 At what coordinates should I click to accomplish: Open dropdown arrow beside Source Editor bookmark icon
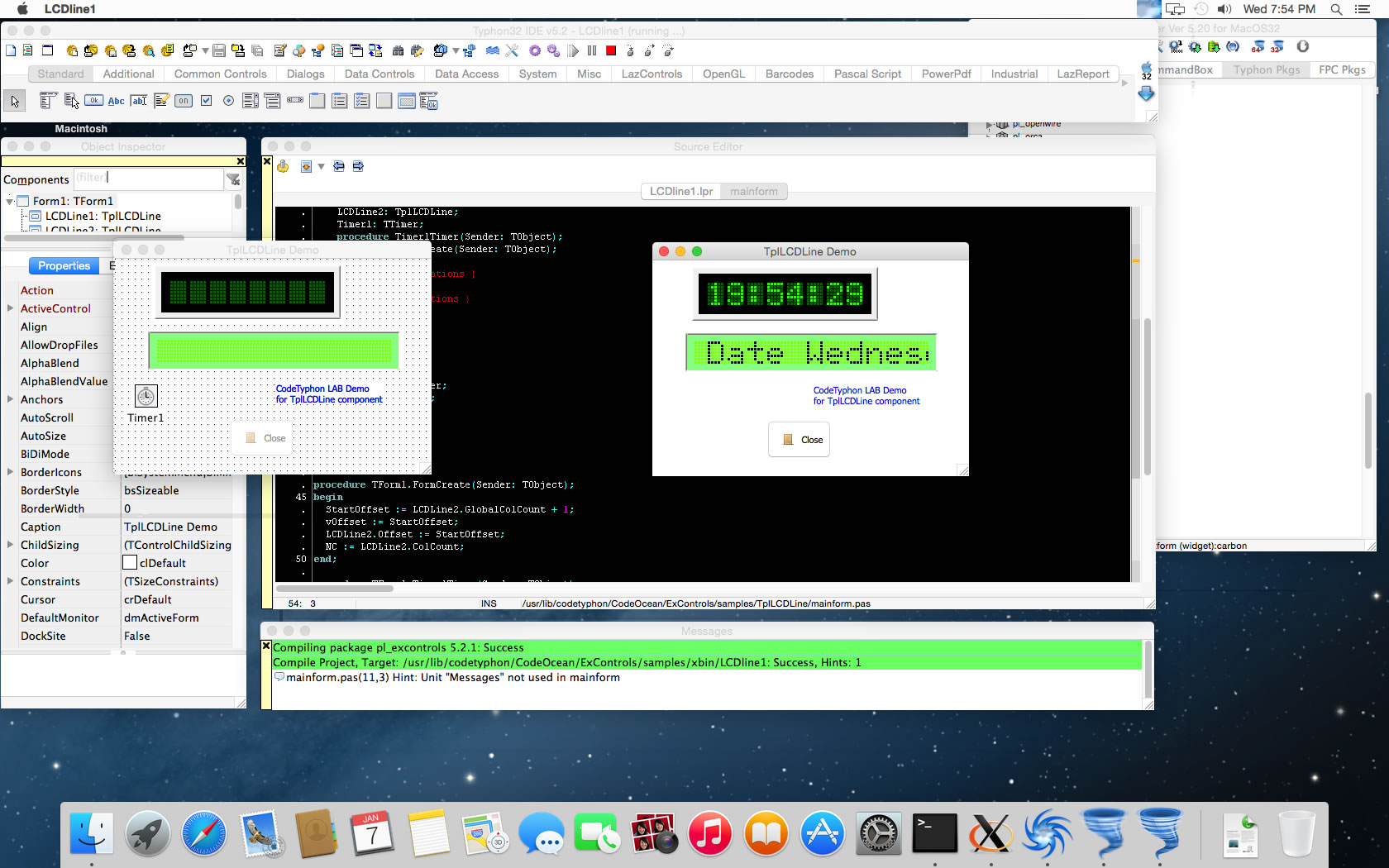(x=321, y=167)
